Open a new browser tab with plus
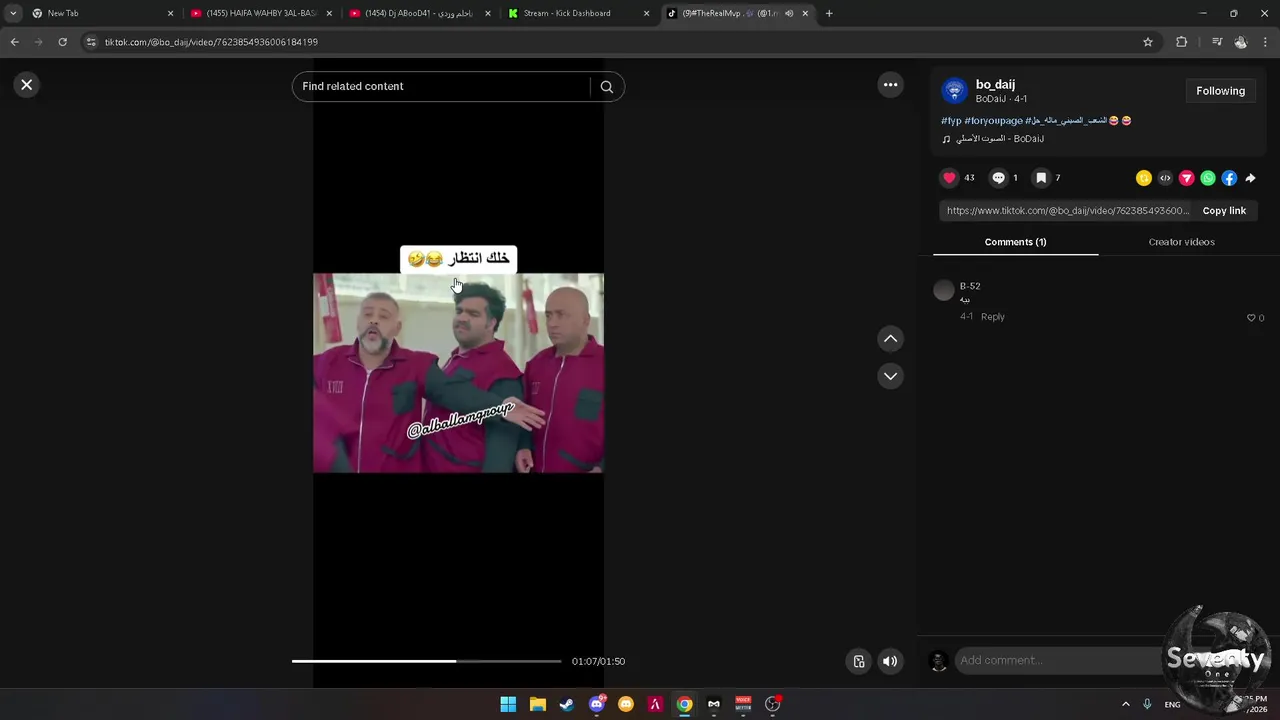This screenshot has width=1280, height=720. click(829, 13)
